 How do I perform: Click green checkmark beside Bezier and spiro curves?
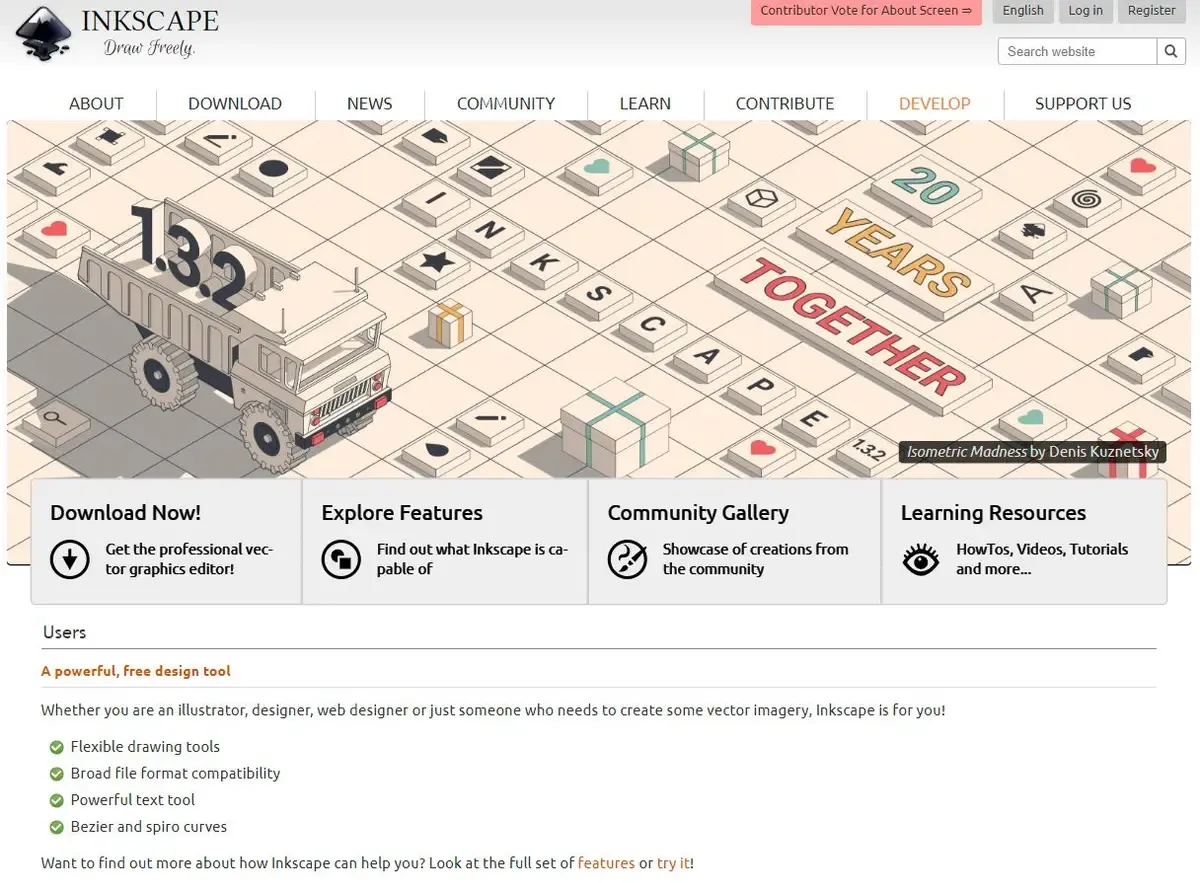click(56, 827)
